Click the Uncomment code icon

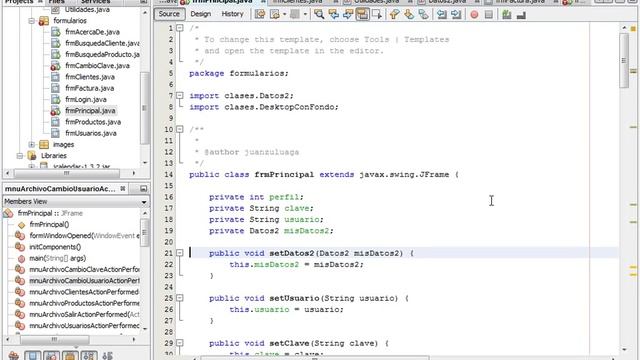521,15
